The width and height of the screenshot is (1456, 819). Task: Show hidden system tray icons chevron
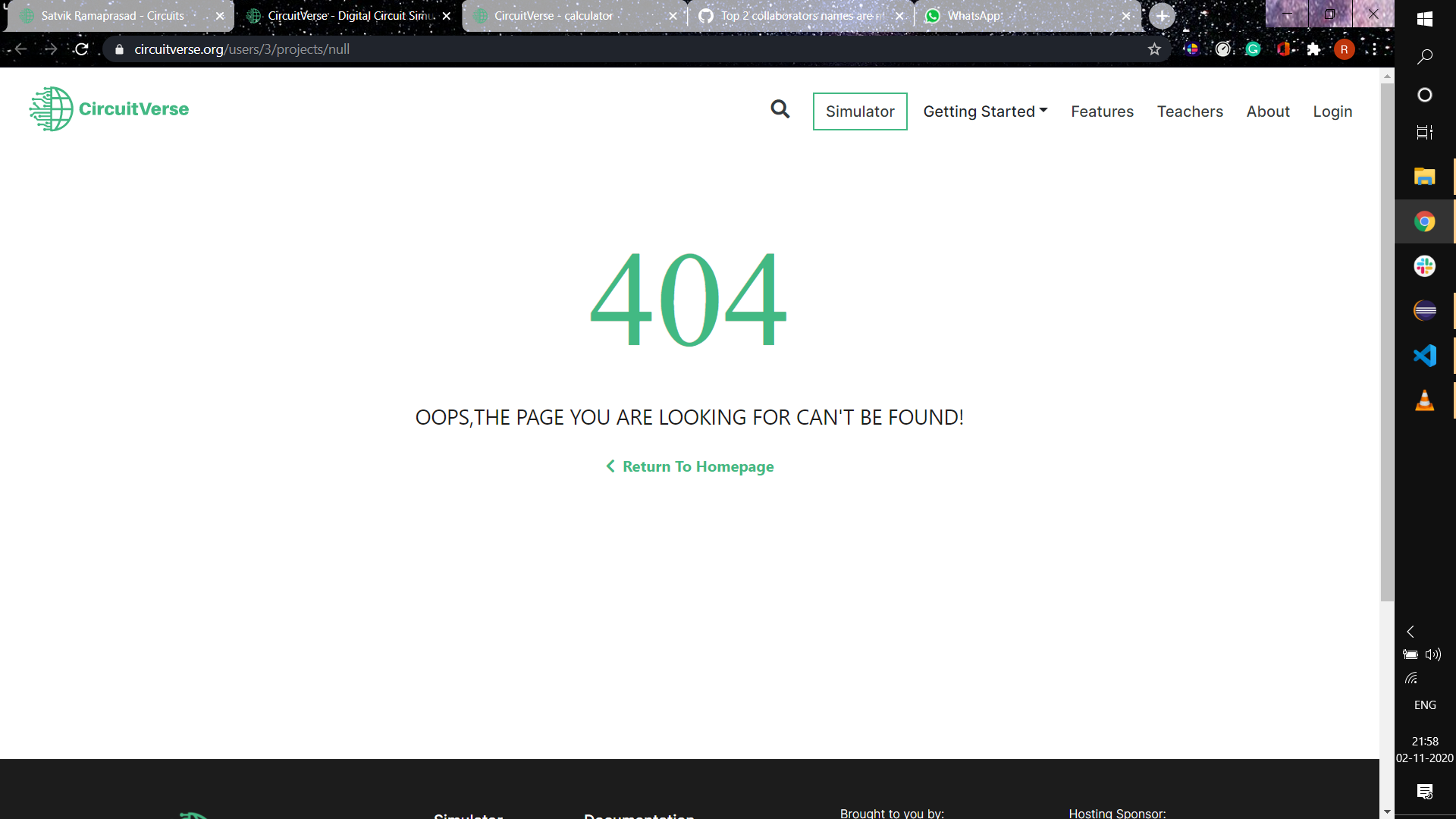point(1410,632)
